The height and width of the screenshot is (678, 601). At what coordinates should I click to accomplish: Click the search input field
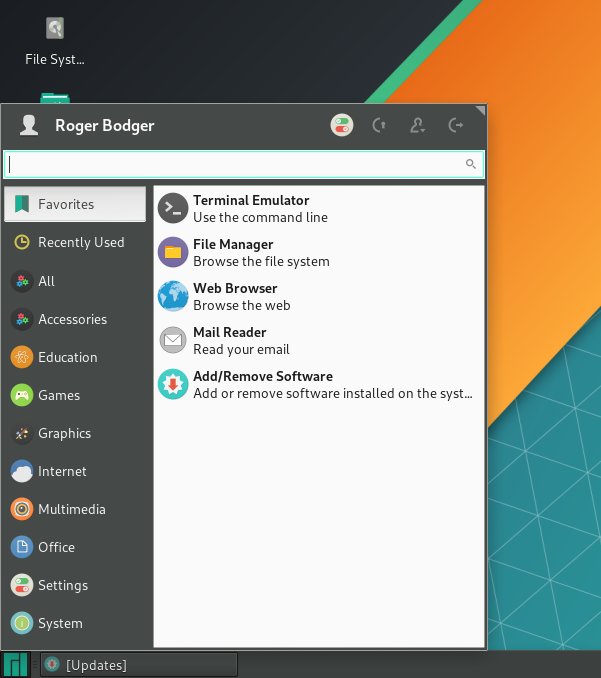pyautogui.click(x=244, y=164)
